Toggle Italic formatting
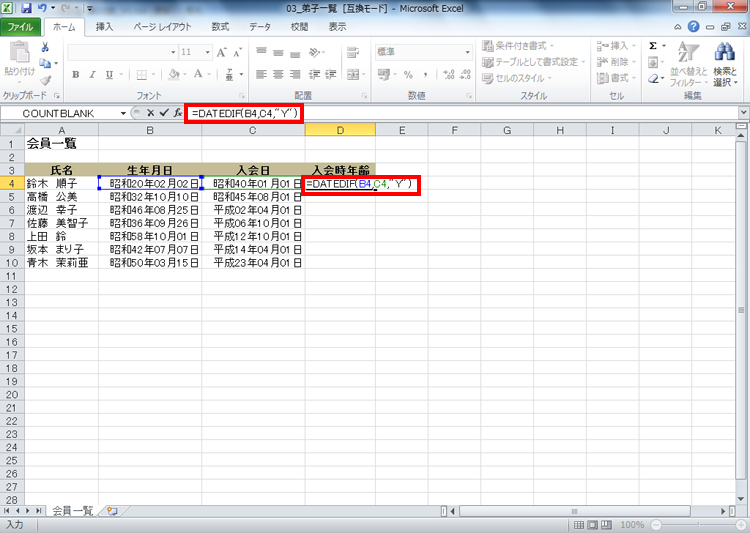750x533 pixels. click(x=92, y=75)
